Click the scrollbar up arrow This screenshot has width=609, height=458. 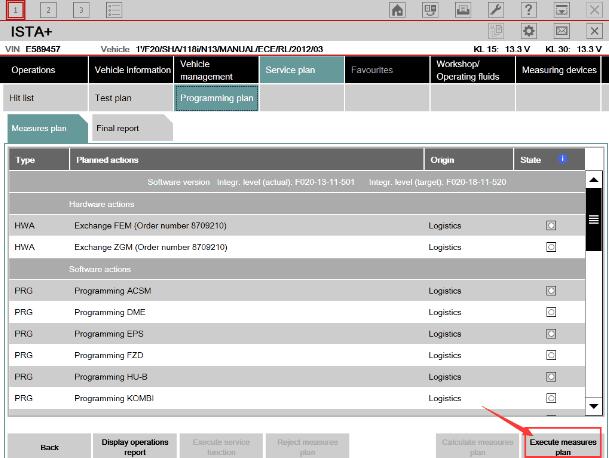pyautogui.click(x=593, y=180)
